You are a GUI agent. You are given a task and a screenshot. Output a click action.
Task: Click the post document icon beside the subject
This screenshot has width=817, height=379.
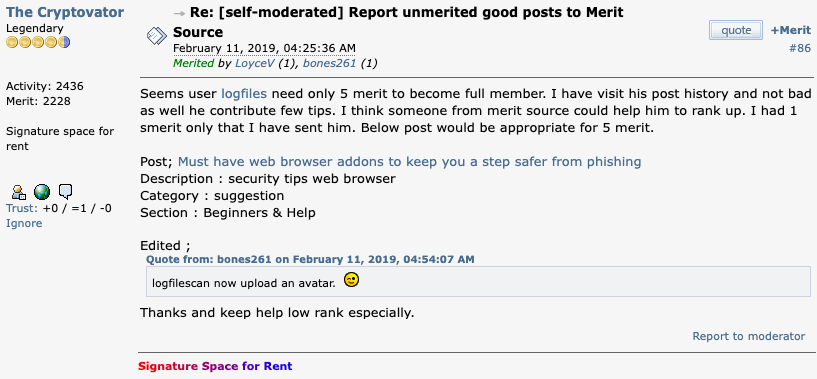pyautogui.click(x=156, y=36)
